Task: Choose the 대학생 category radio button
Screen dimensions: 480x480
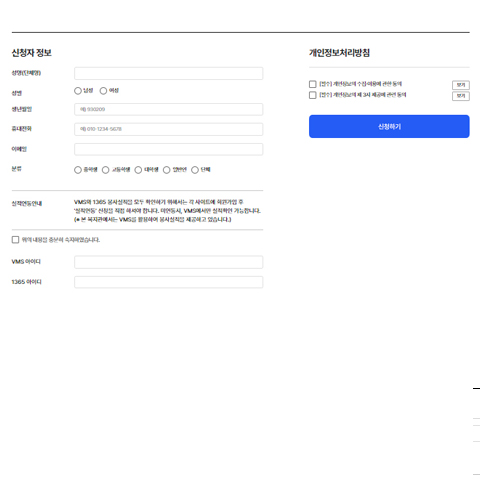Action: pyautogui.click(x=138, y=170)
